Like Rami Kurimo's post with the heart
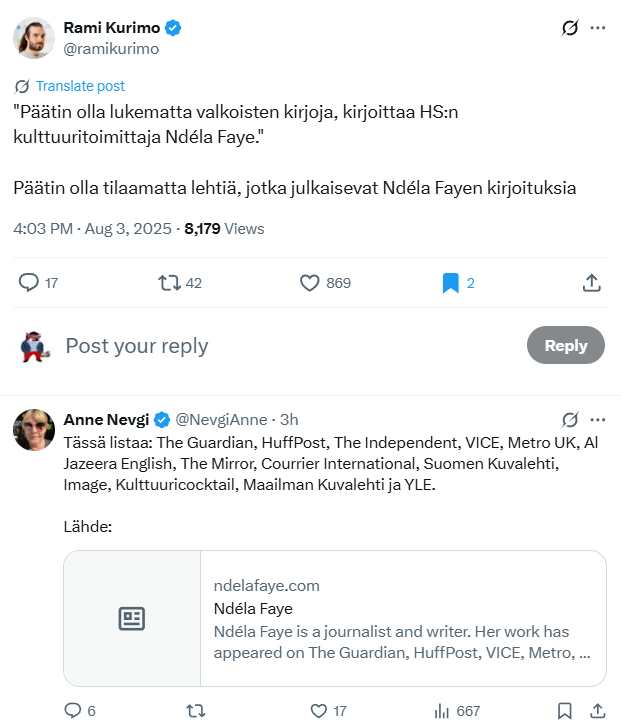Viewport: 621px width, 728px height. [310, 283]
